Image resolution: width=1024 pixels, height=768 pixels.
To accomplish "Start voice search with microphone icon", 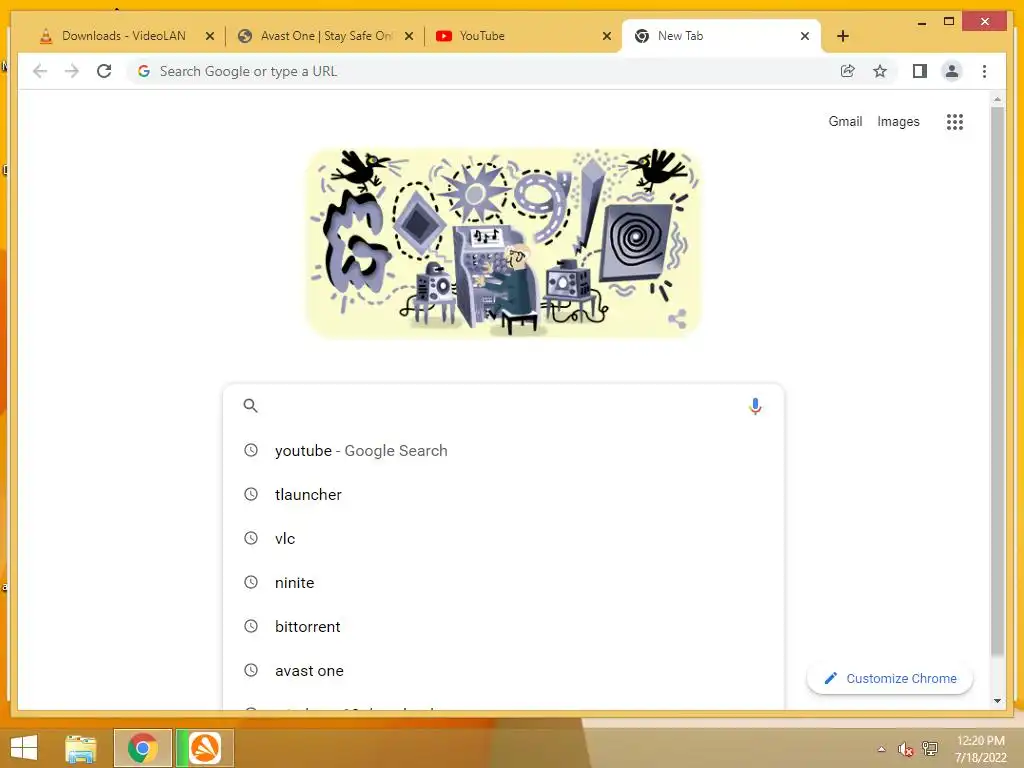I will pos(755,406).
